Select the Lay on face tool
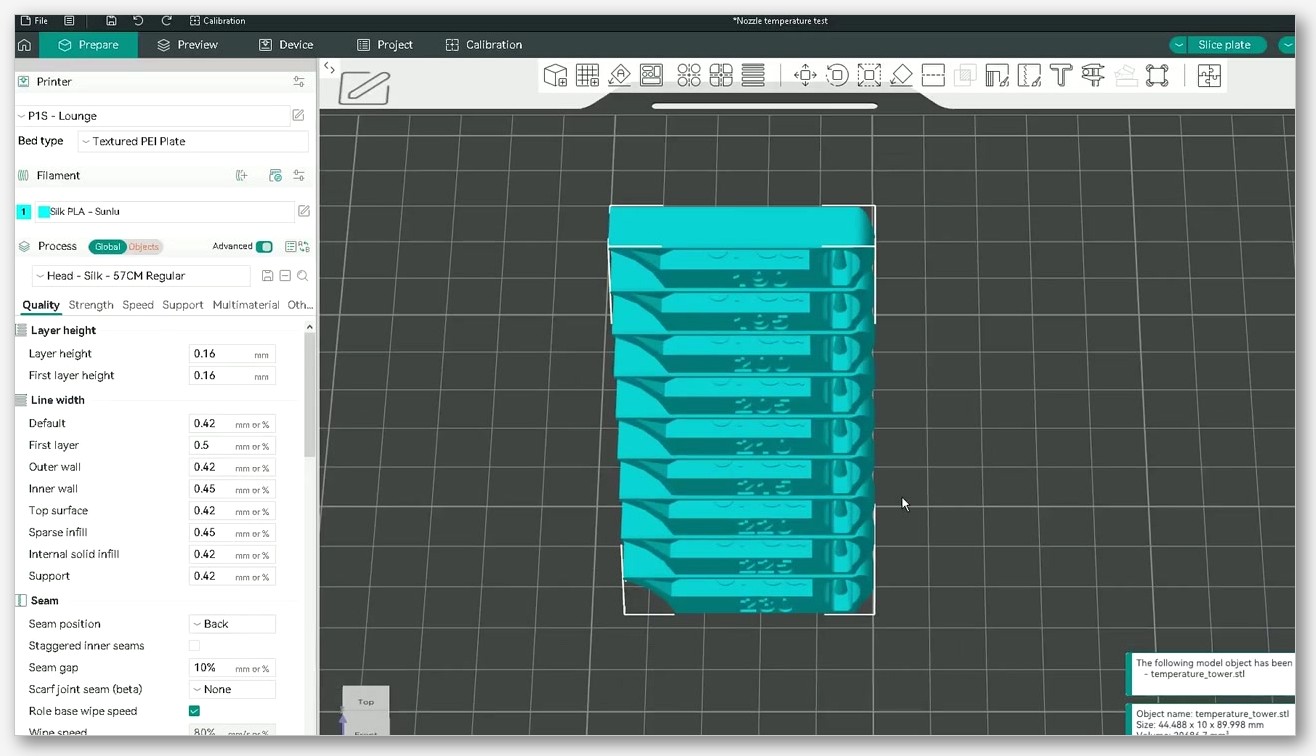 [901, 75]
